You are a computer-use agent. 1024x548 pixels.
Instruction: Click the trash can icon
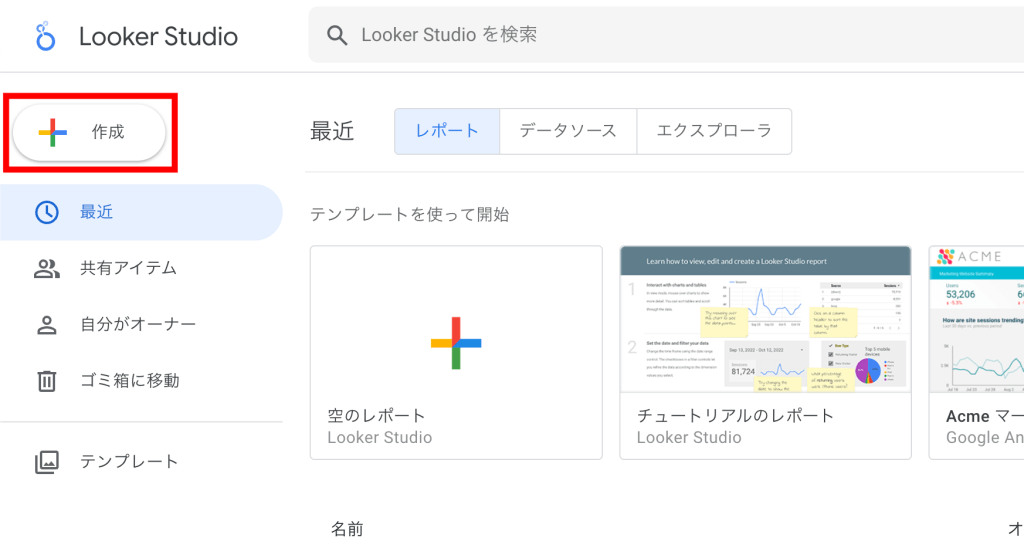(47, 381)
